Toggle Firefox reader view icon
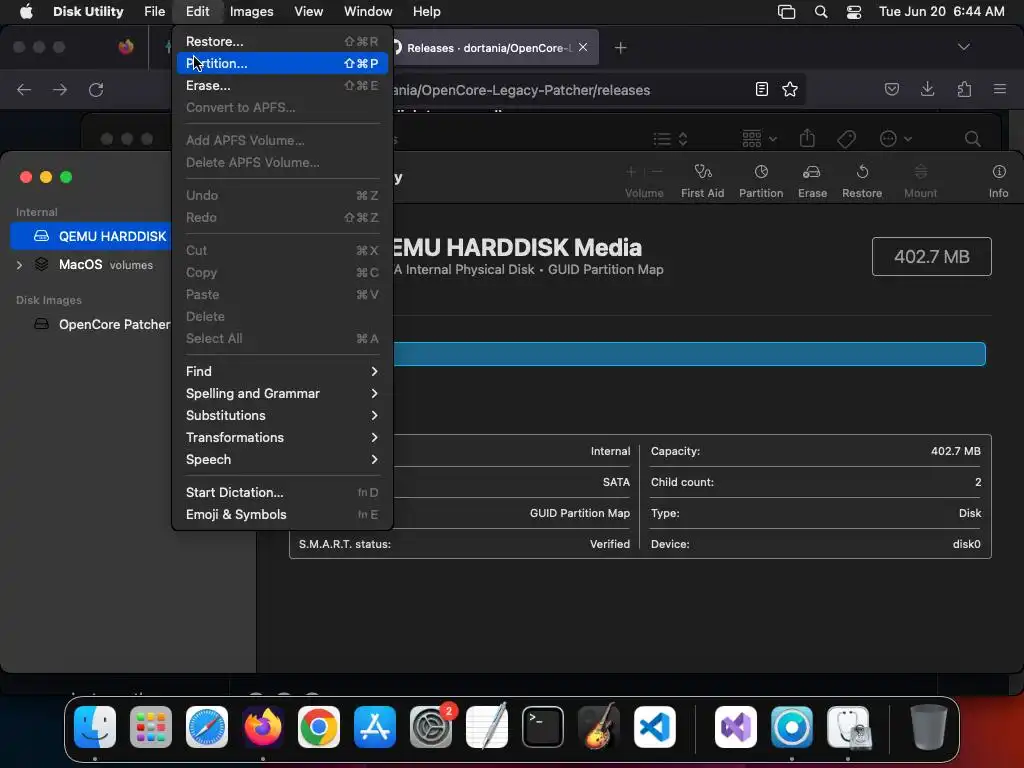This screenshot has width=1024, height=768. tap(761, 89)
